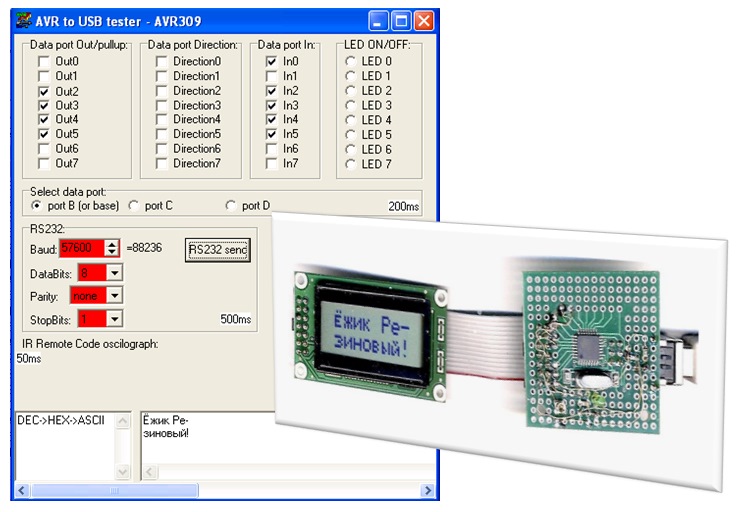
Task: Toggle the Direction2 checkbox
Action: click(x=162, y=91)
